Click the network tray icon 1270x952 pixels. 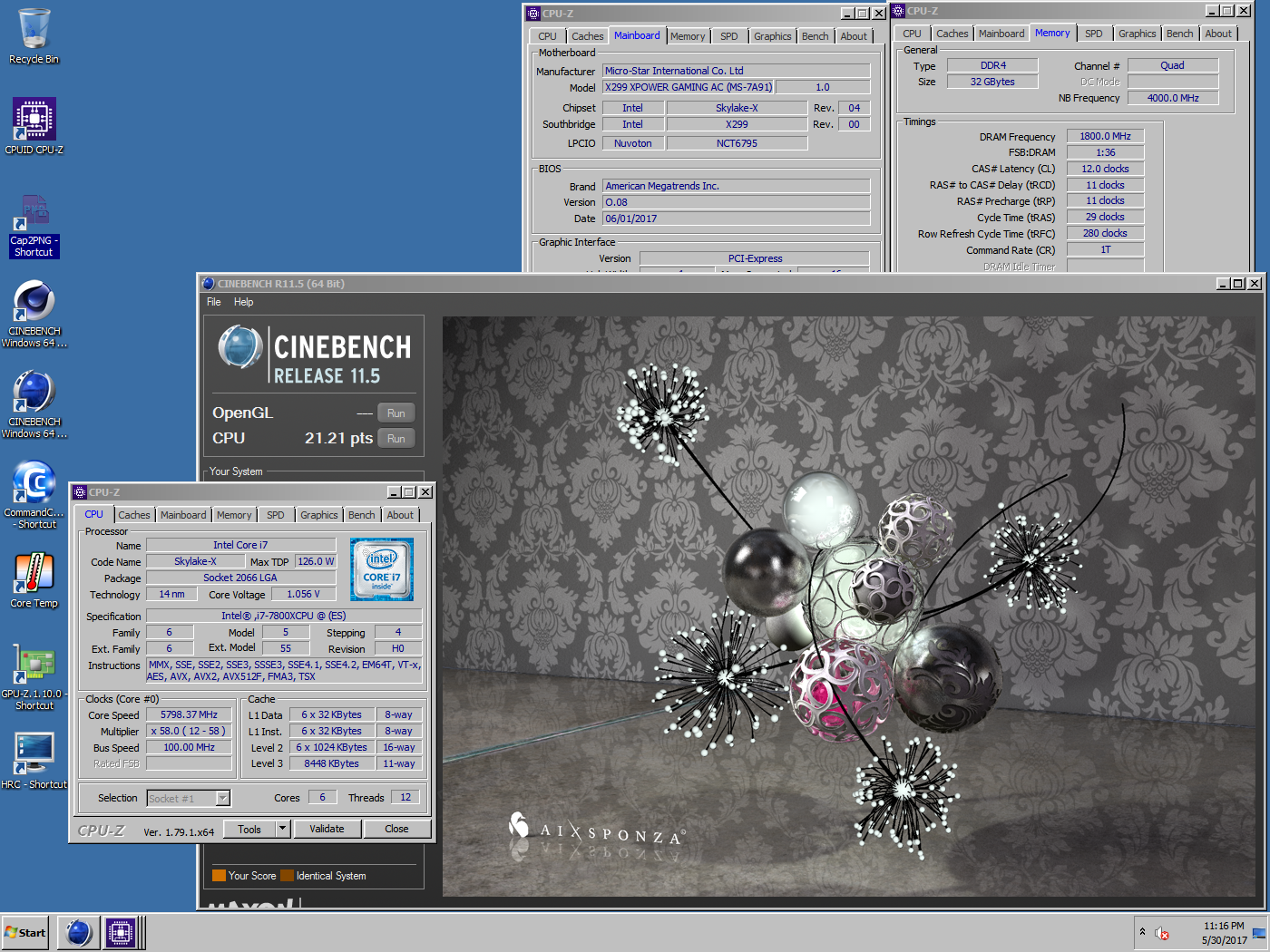click(1258, 933)
